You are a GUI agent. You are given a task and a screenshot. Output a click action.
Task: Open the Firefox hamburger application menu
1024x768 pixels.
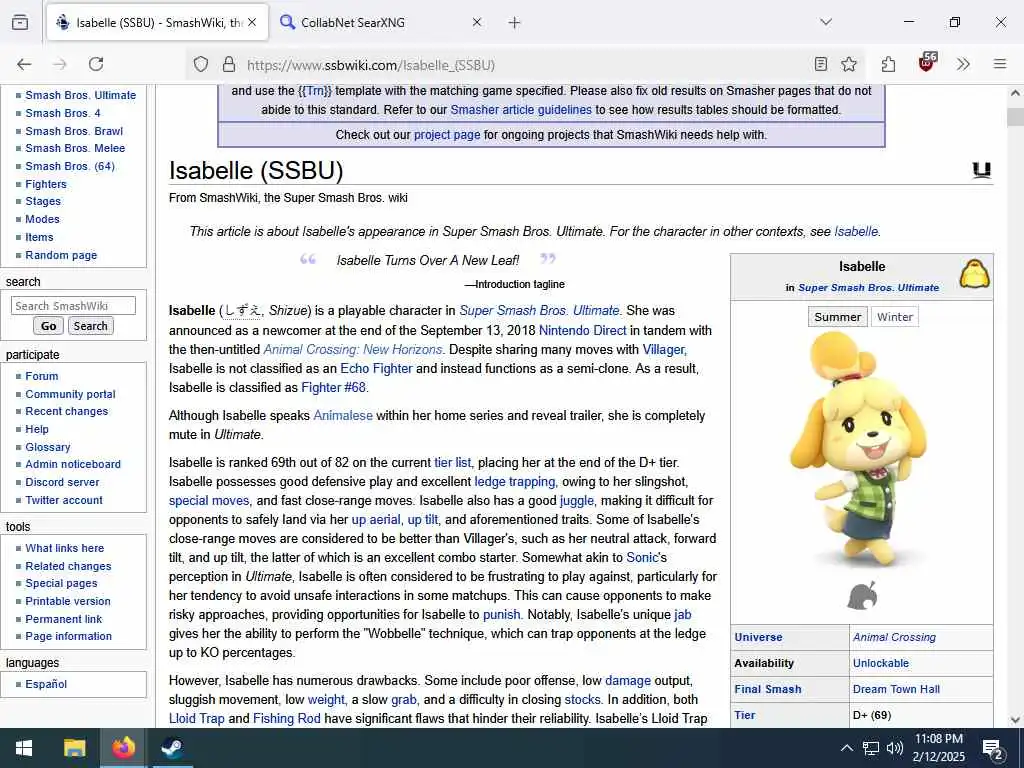pos(1000,64)
